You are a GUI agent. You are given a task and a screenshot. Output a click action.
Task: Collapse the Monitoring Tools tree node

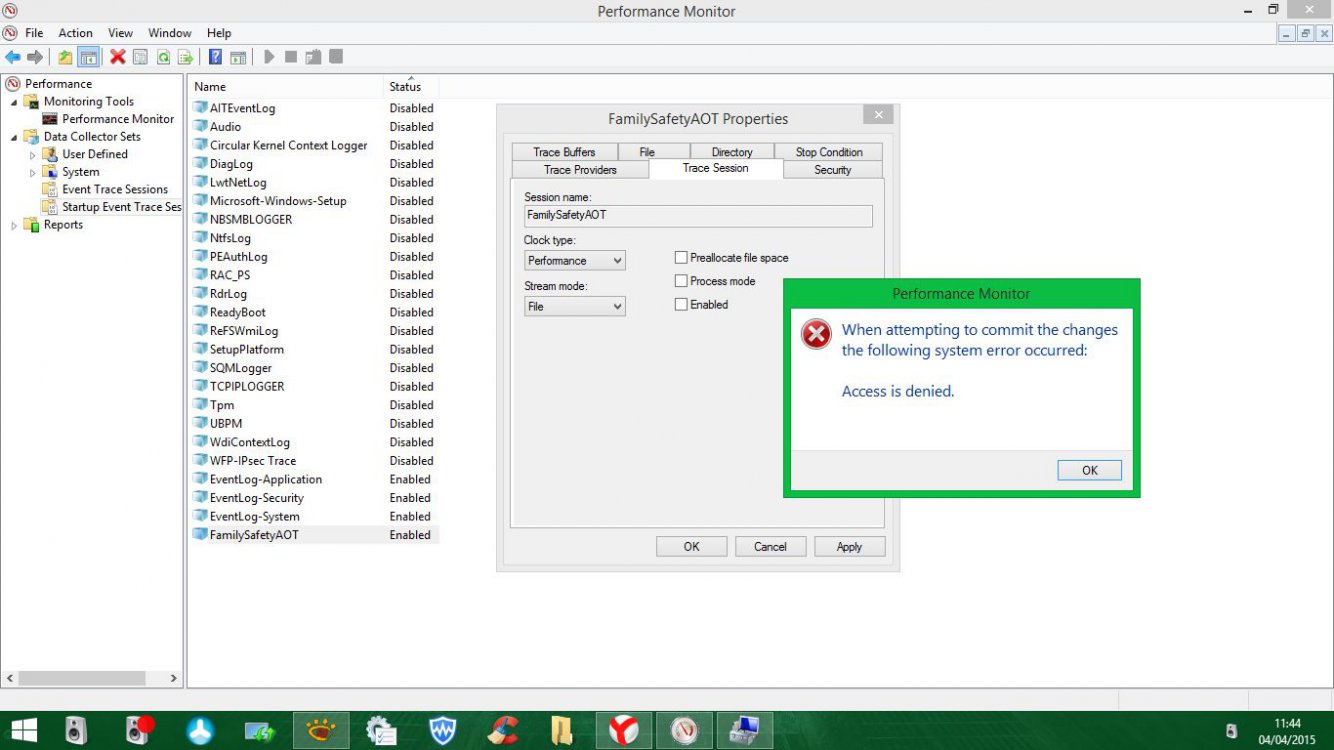pyautogui.click(x=14, y=102)
